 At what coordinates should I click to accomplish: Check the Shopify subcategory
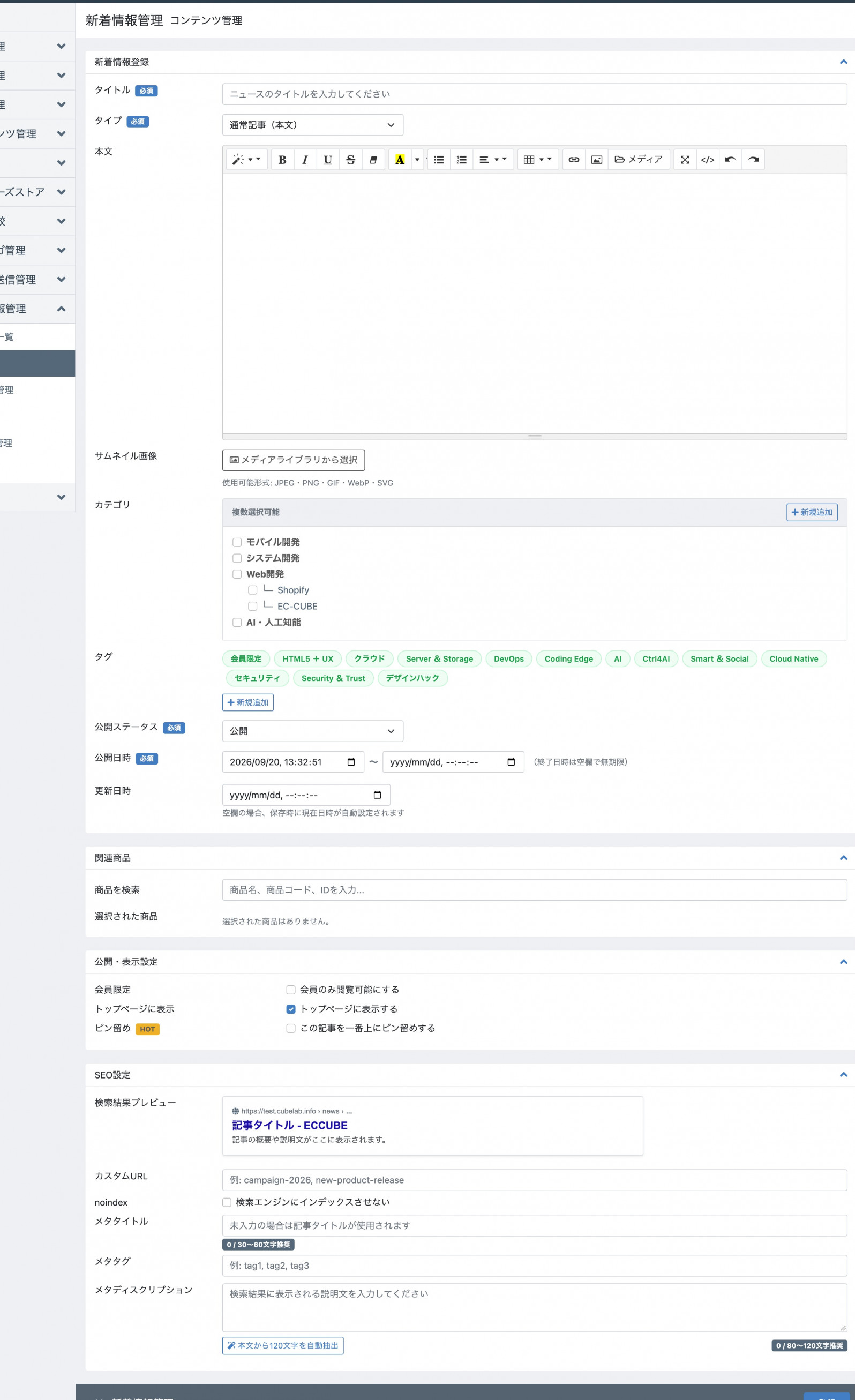(x=253, y=590)
